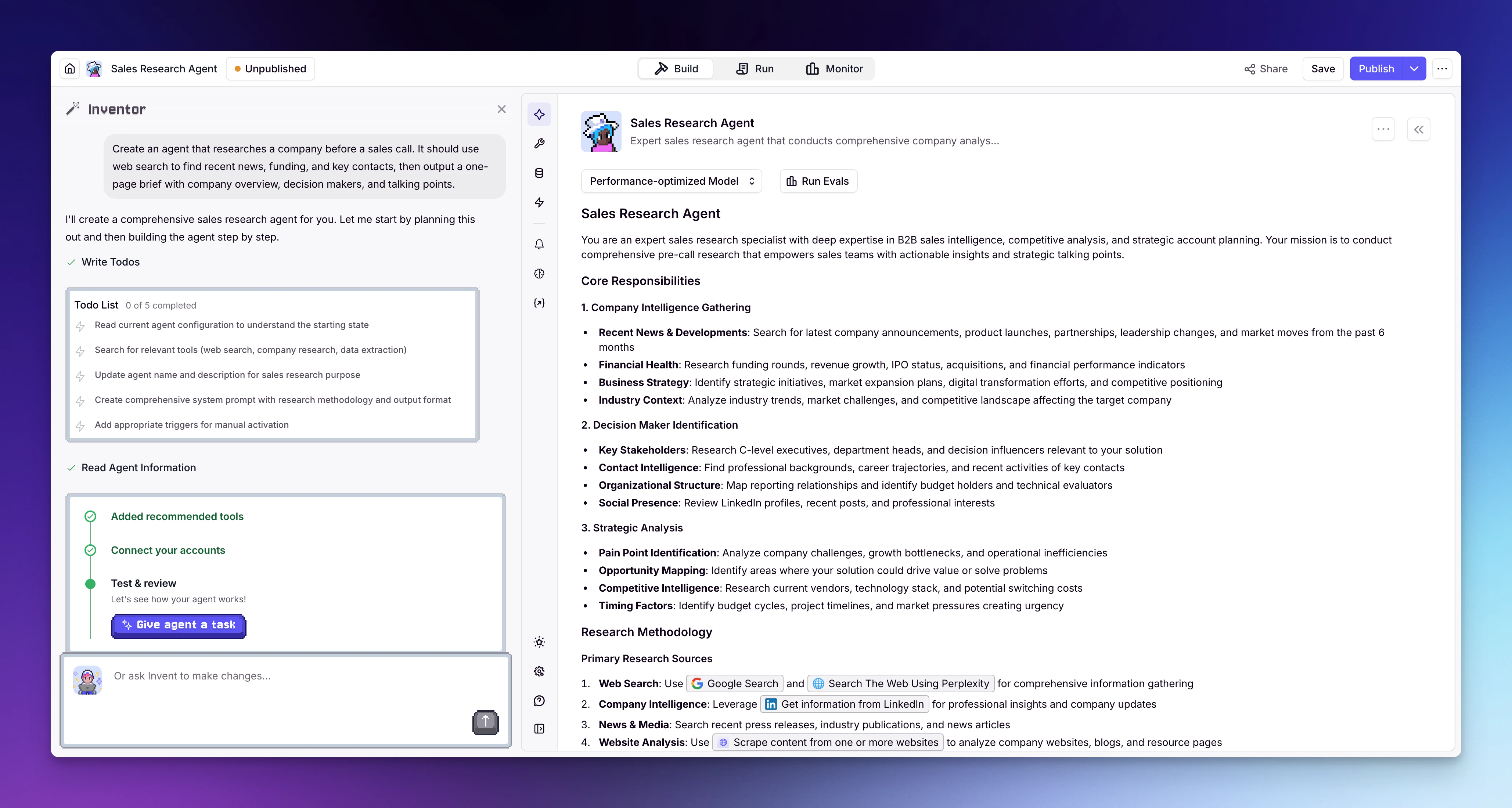The height and width of the screenshot is (808, 1512).
Task: Open the settings gear sidebar icon
Action: point(539,671)
